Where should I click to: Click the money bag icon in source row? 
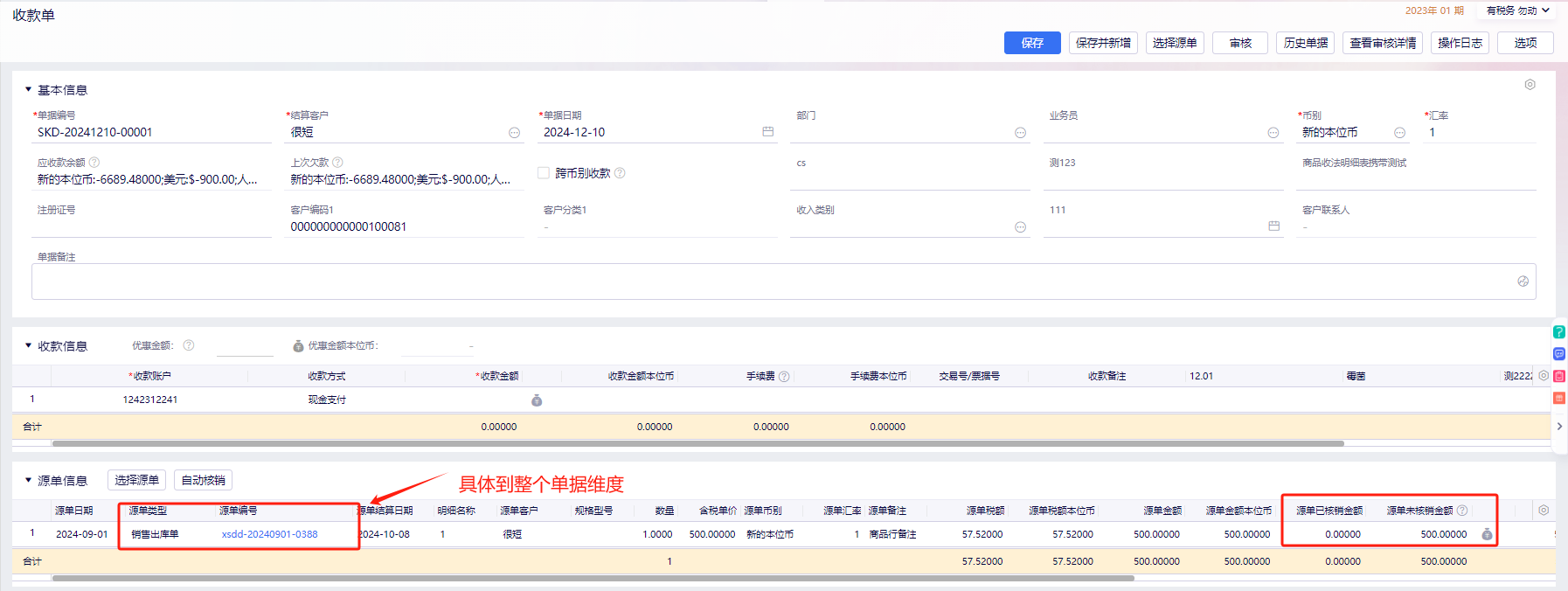click(1487, 534)
